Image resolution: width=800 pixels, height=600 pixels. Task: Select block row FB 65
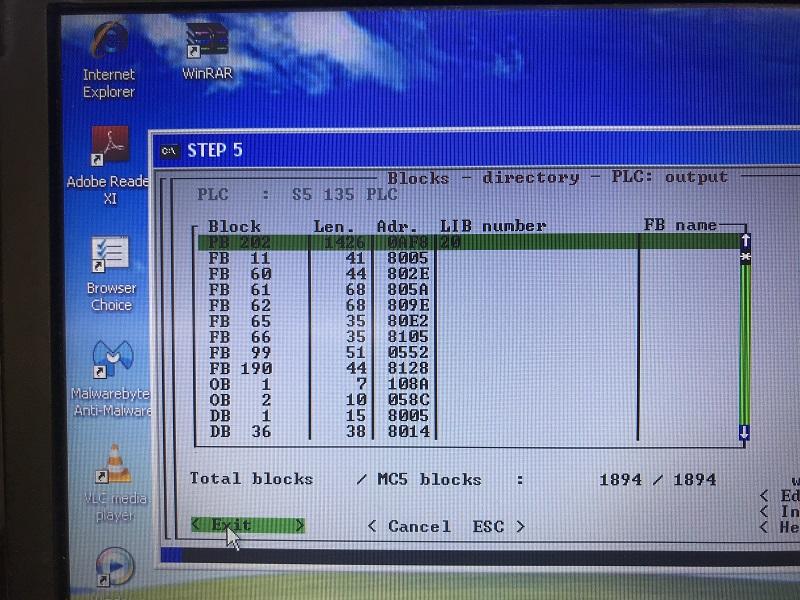tap(468, 321)
